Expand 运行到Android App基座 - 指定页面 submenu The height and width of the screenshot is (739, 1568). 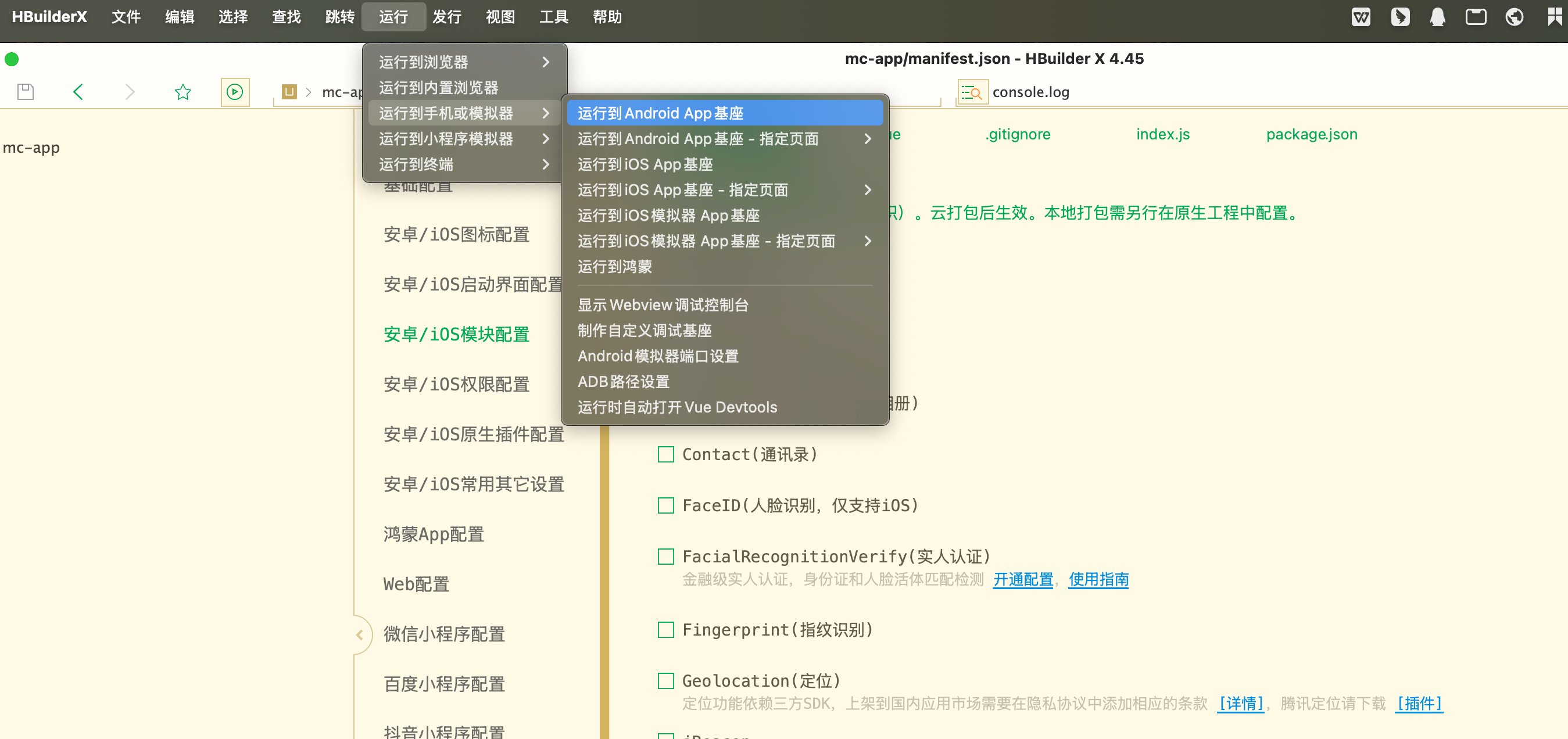[x=724, y=139]
